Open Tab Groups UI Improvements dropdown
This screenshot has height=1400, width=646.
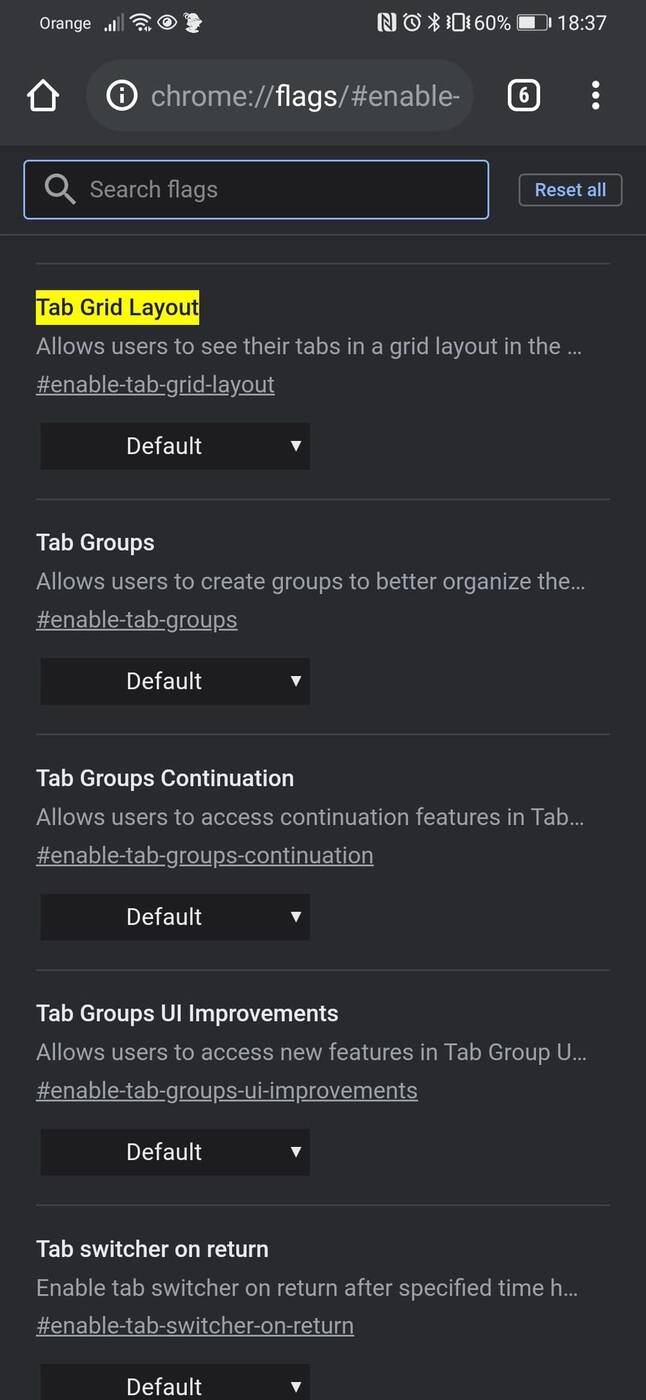tap(175, 1152)
